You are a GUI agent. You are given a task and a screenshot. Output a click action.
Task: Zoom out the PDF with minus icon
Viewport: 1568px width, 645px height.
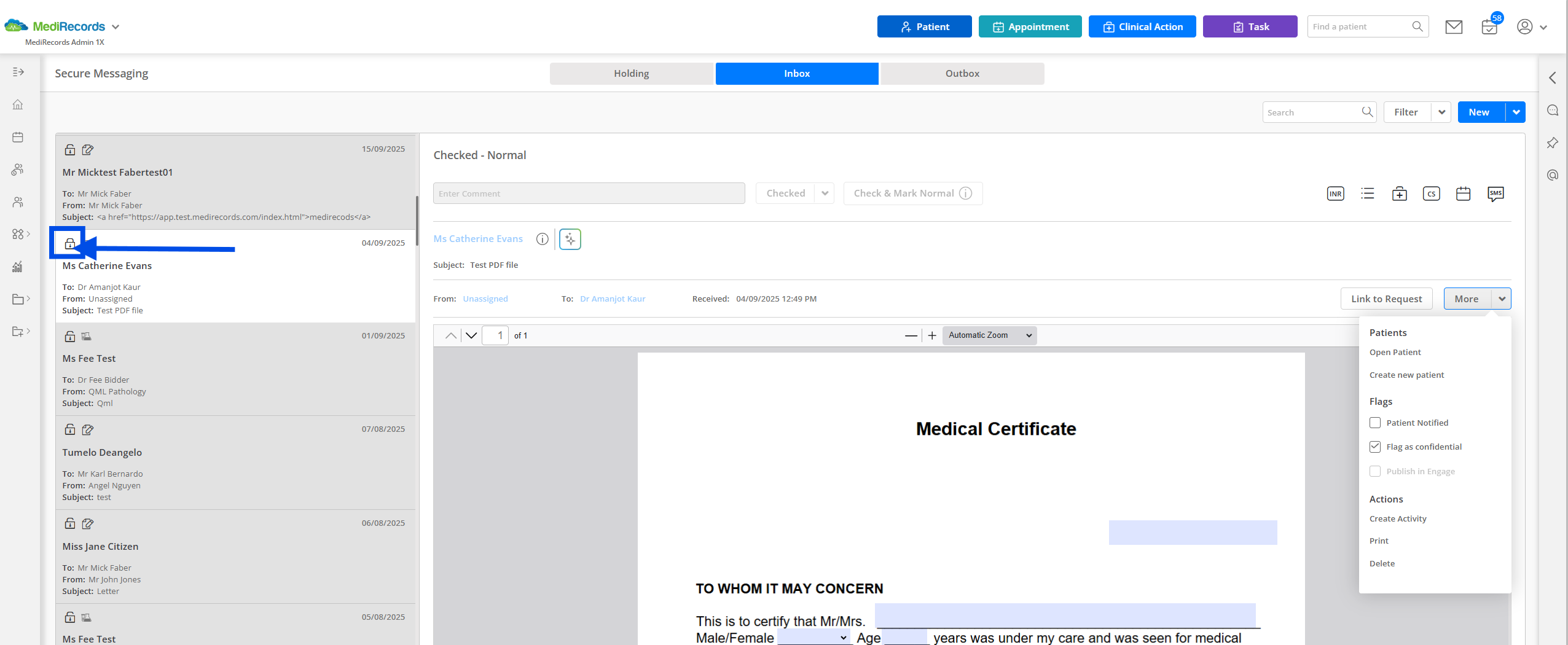911,335
